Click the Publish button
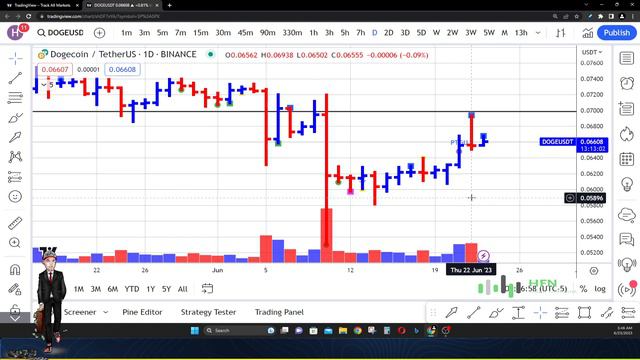This screenshot has height=360, width=640. tap(616, 33)
